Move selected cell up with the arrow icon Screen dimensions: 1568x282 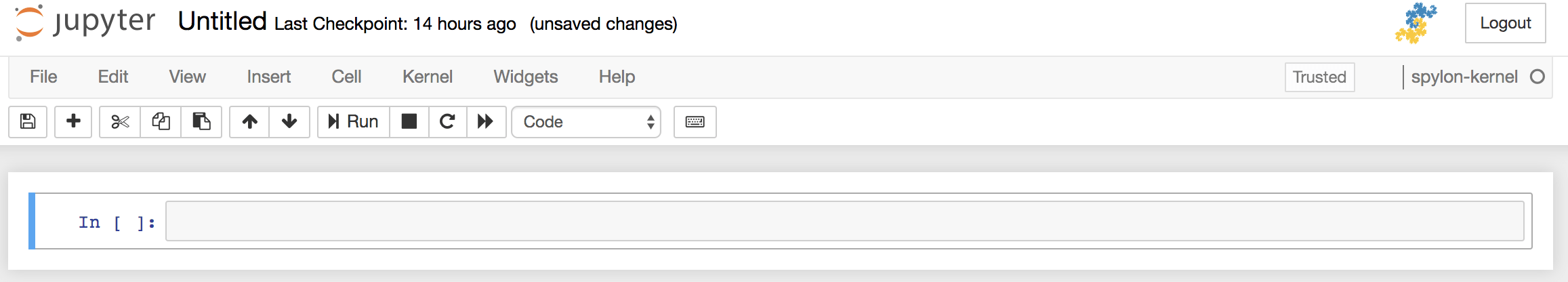tap(249, 122)
